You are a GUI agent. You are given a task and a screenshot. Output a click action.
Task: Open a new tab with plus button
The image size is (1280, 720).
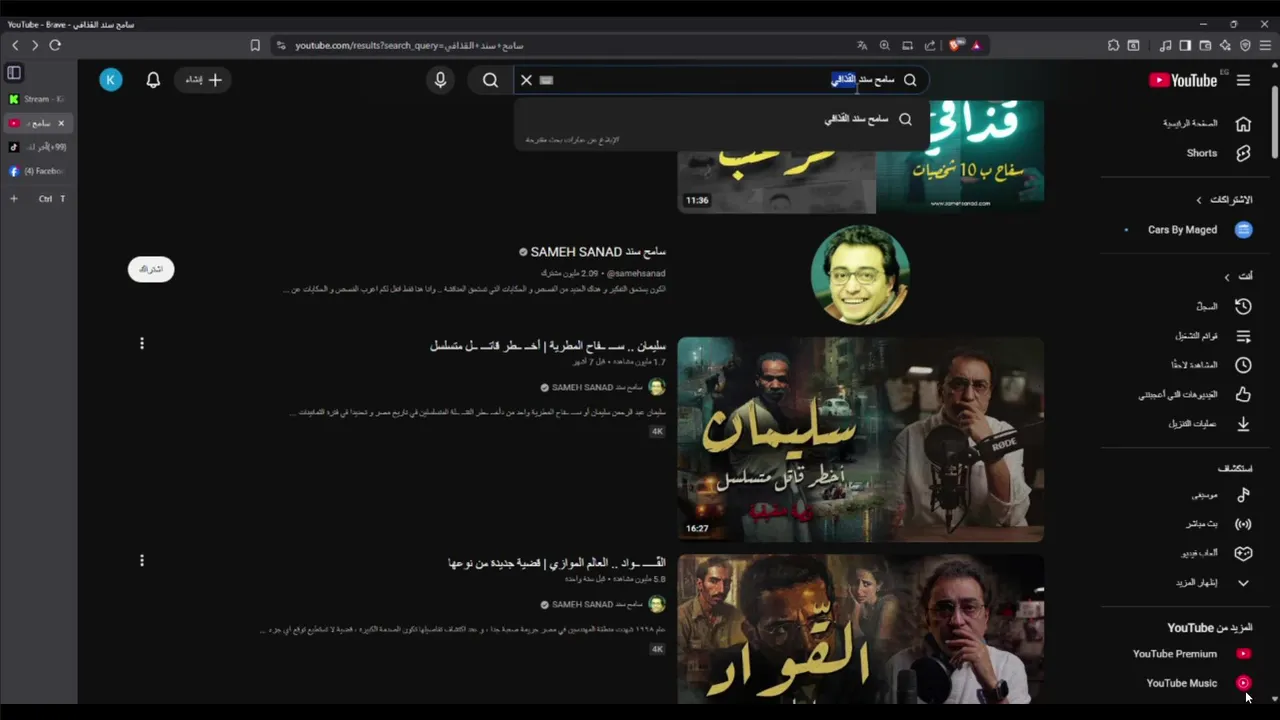click(x=14, y=199)
